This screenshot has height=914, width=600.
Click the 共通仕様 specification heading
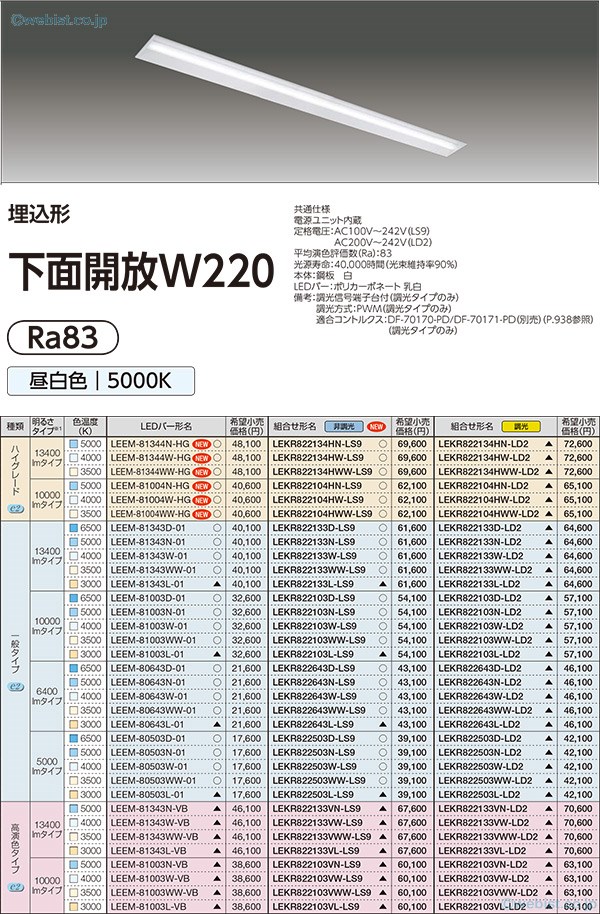pos(313,209)
